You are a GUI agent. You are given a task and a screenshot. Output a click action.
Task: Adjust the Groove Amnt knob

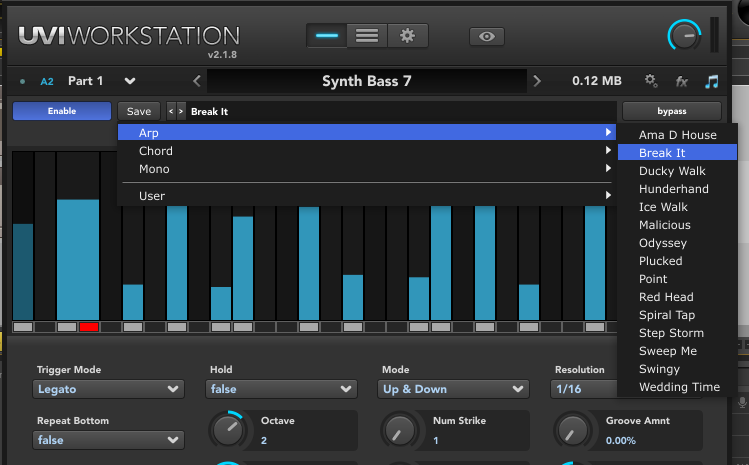572,429
